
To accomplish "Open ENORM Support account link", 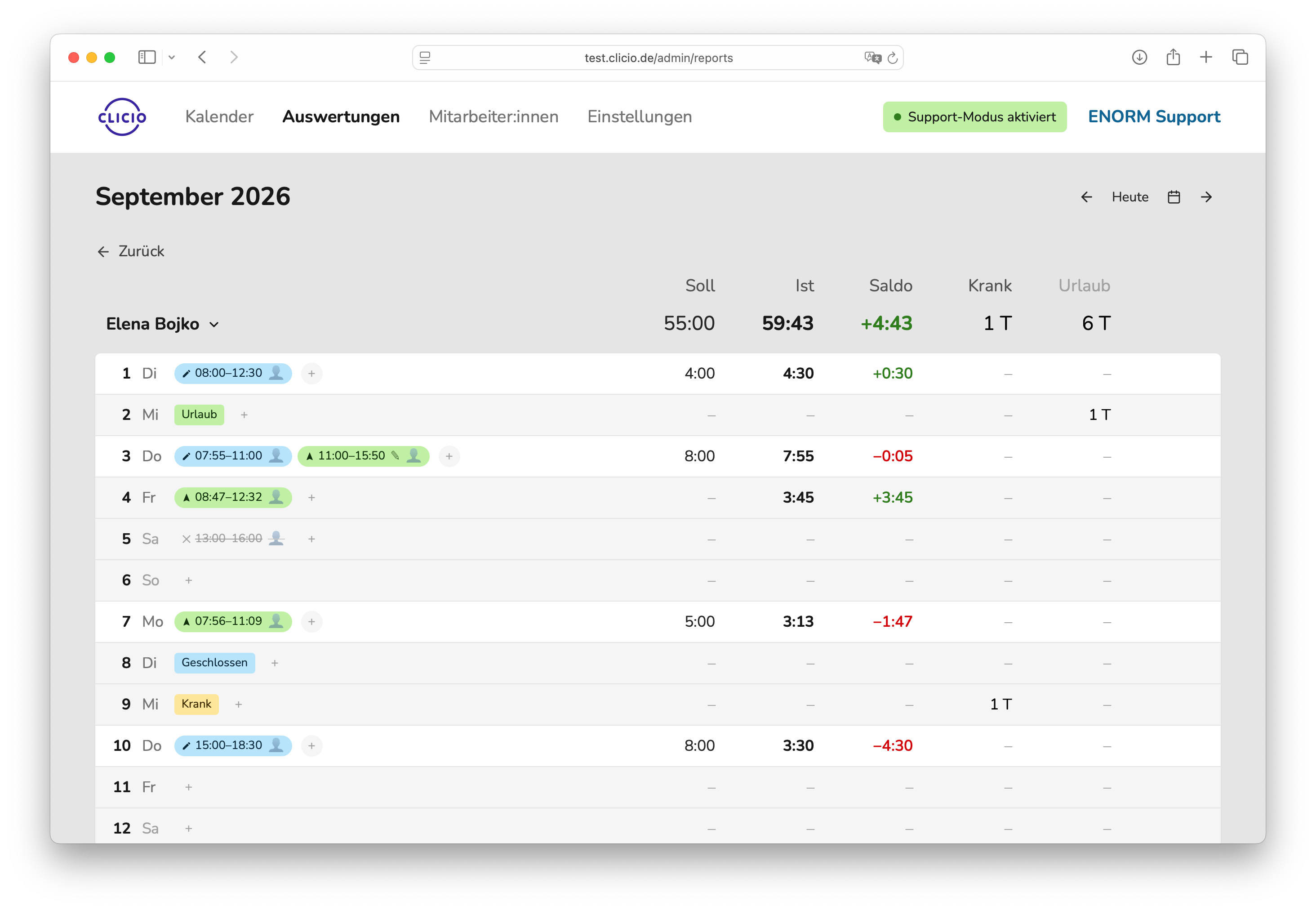I will click(1154, 117).
